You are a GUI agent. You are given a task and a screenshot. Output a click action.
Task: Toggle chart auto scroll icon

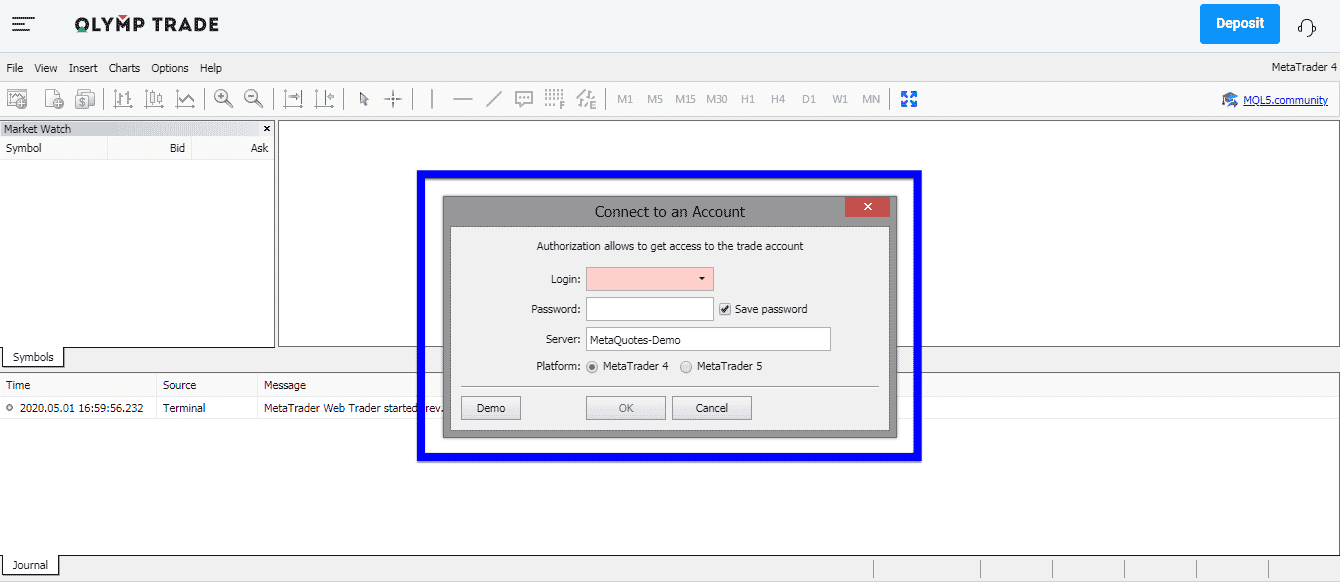point(293,98)
